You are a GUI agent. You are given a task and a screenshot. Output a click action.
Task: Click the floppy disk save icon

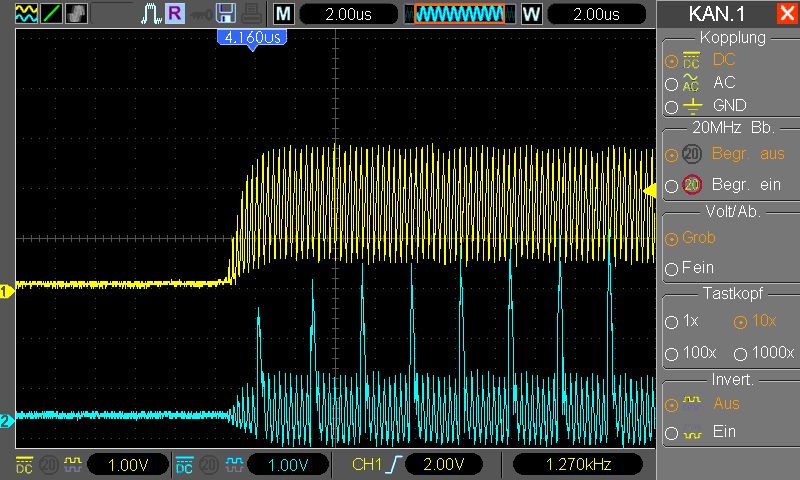226,14
